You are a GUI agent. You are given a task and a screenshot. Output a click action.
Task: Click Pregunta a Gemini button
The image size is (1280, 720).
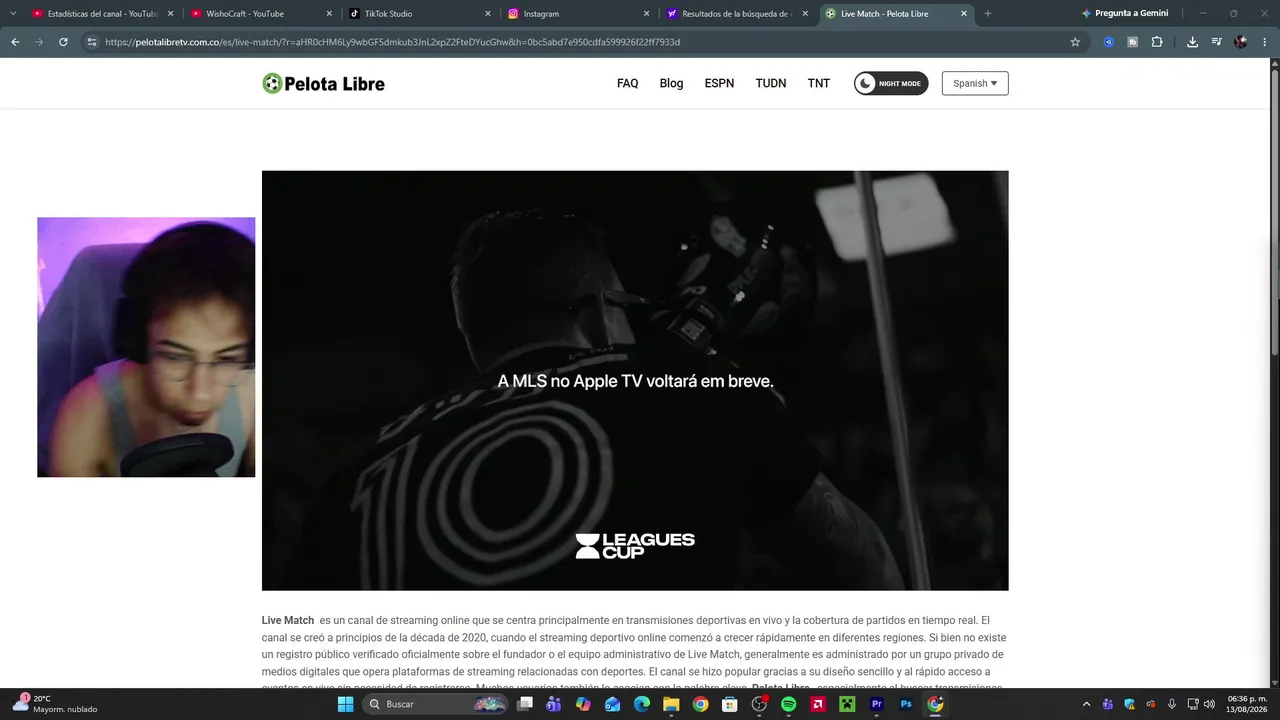pyautogui.click(x=1125, y=14)
